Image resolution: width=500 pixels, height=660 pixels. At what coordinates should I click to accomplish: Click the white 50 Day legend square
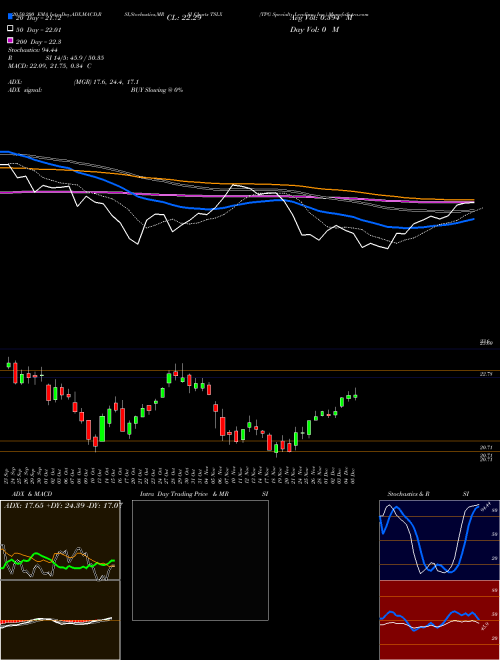pyautogui.click(x=11, y=29)
